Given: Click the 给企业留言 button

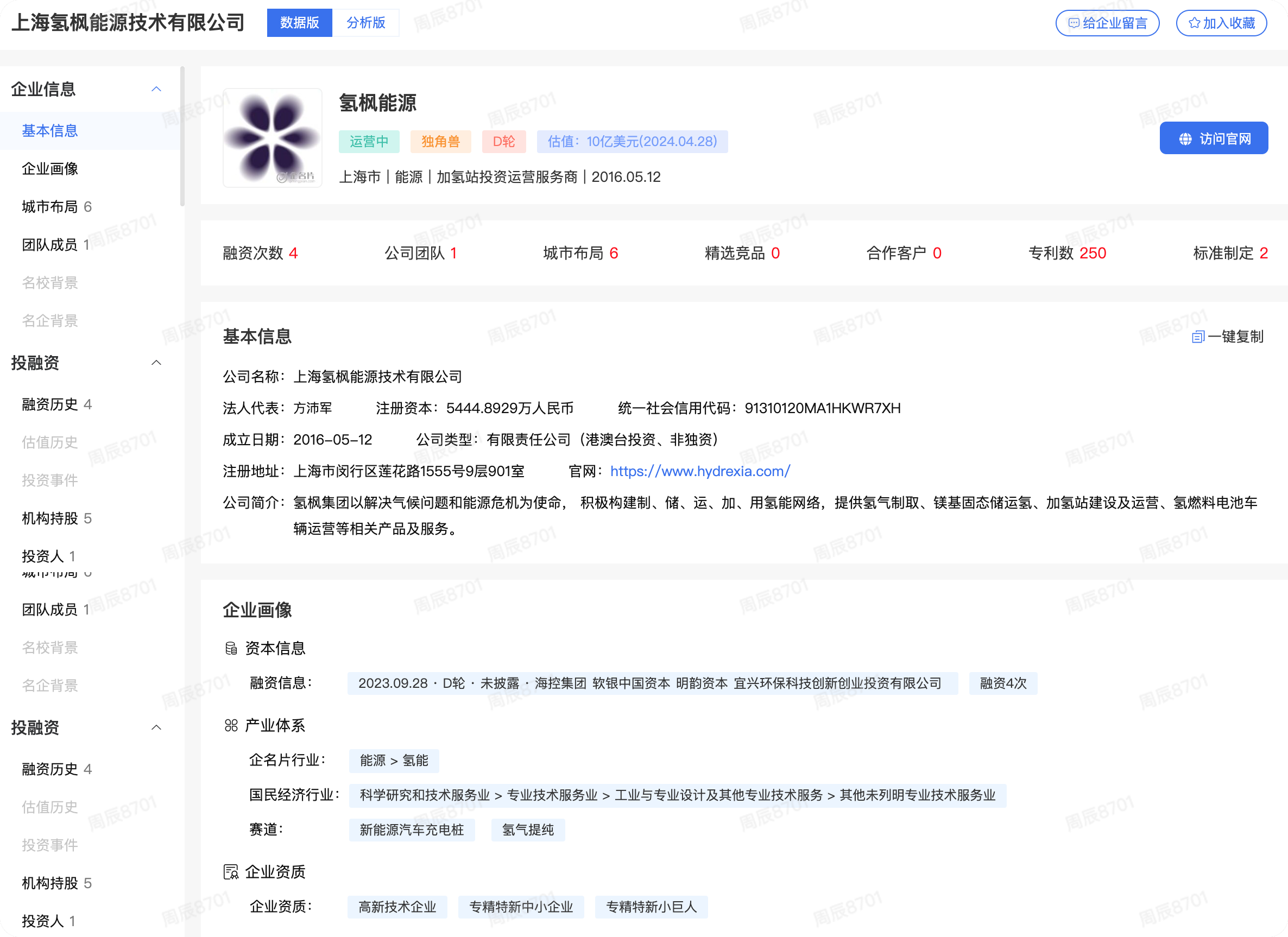Looking at the screenshot, I should [x=1107, y=23].
